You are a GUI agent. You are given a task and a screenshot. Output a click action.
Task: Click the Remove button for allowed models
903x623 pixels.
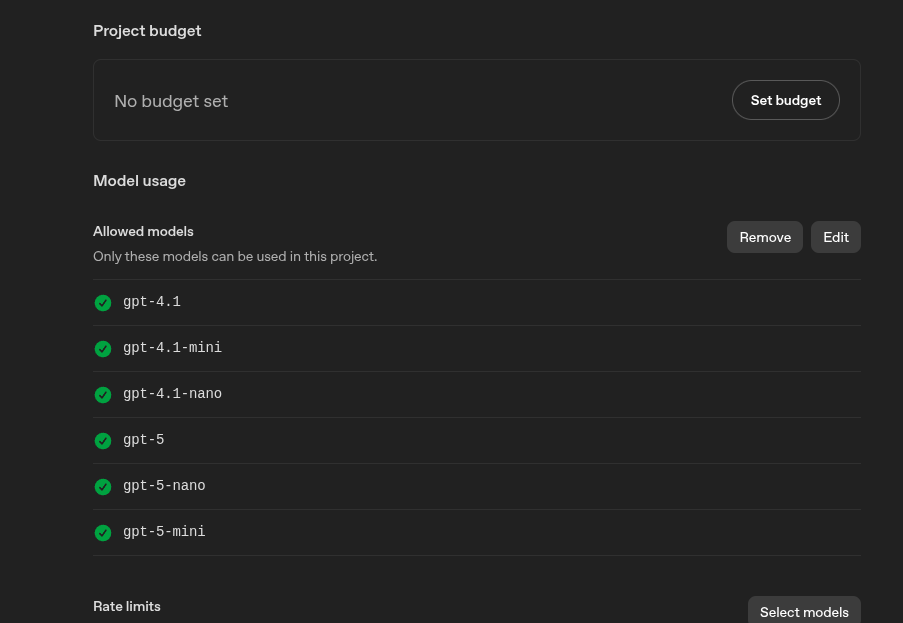[764, 237]
